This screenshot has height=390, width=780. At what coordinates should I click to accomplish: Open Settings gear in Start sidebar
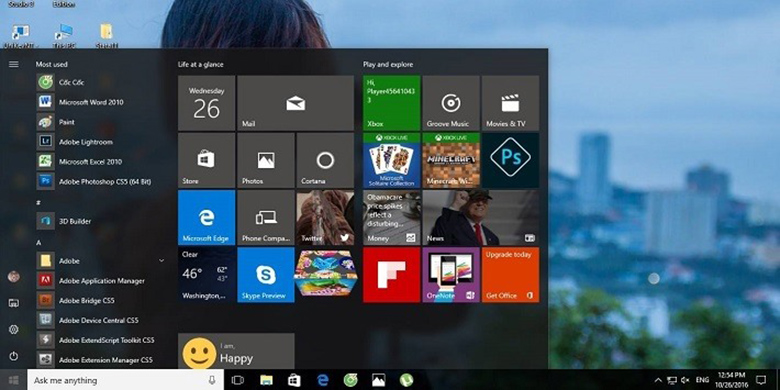point(14,329)
